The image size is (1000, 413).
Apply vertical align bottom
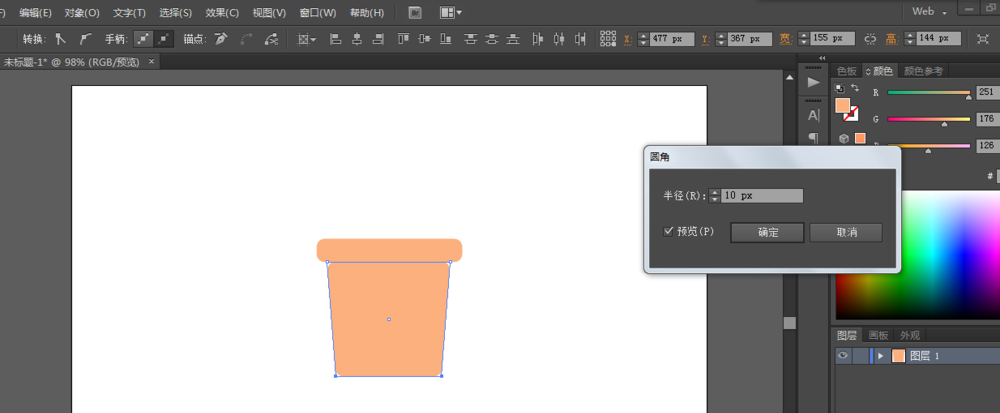point(446,40)
